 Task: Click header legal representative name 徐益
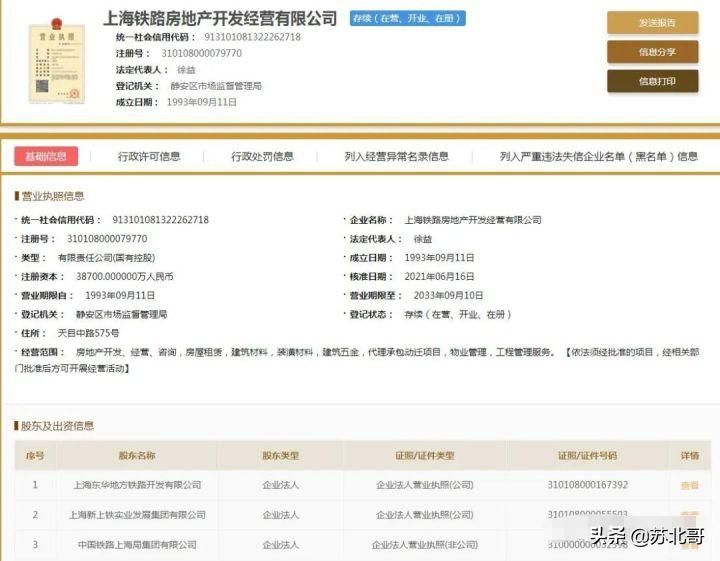pos(186,70)
